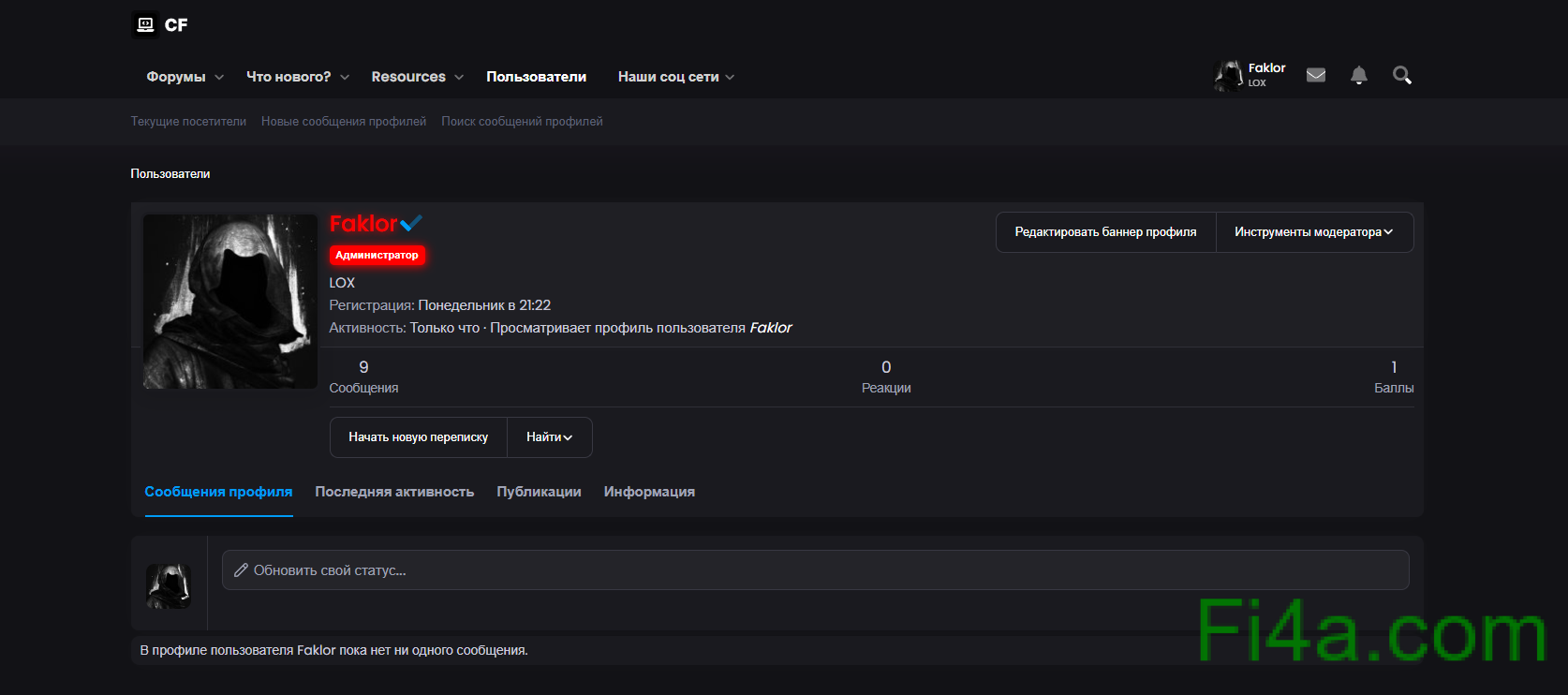Click Начать новую переписку button
The height and width of the screenshot is (695, 1568).
418,437
